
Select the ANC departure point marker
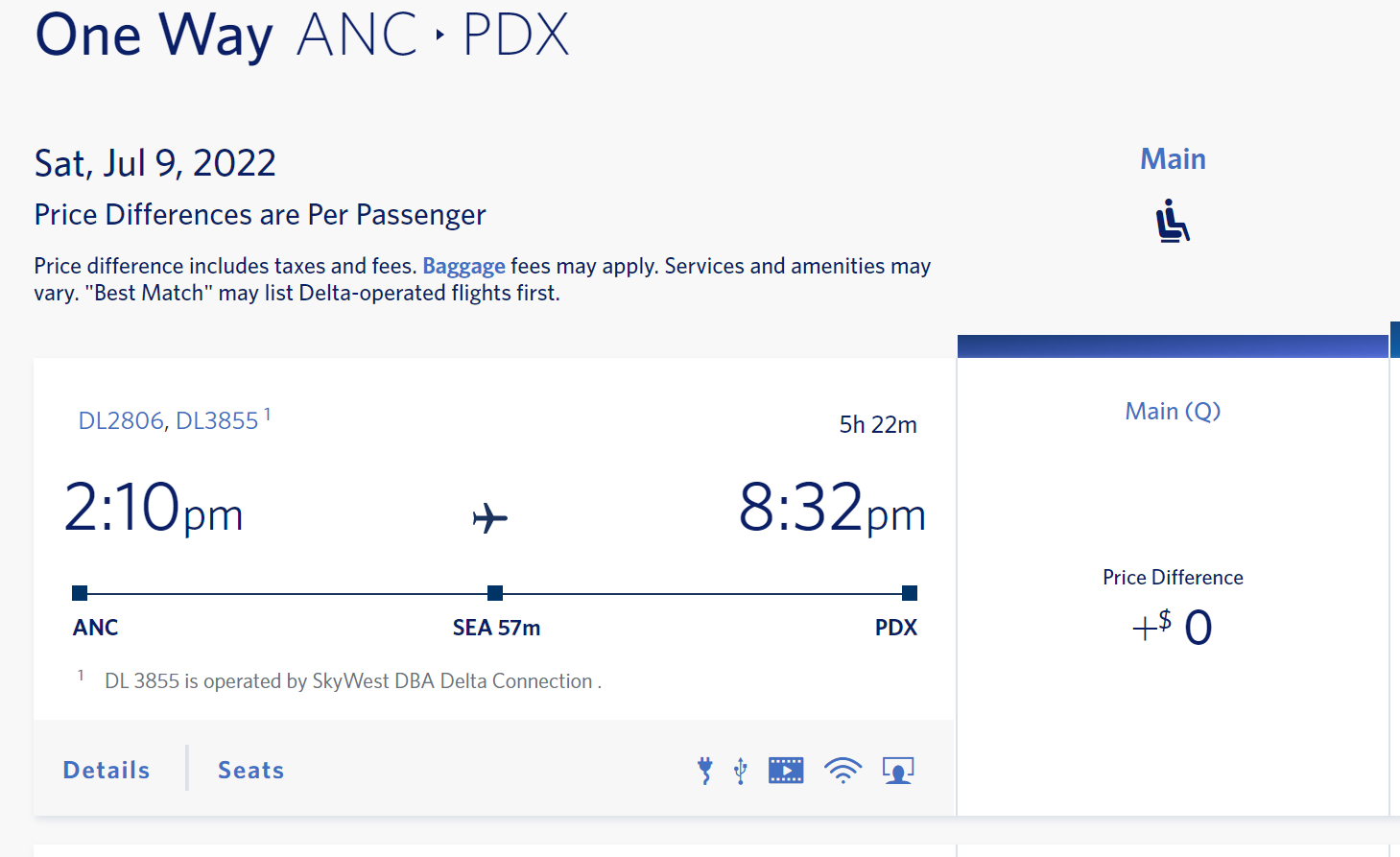coord(78,593)
